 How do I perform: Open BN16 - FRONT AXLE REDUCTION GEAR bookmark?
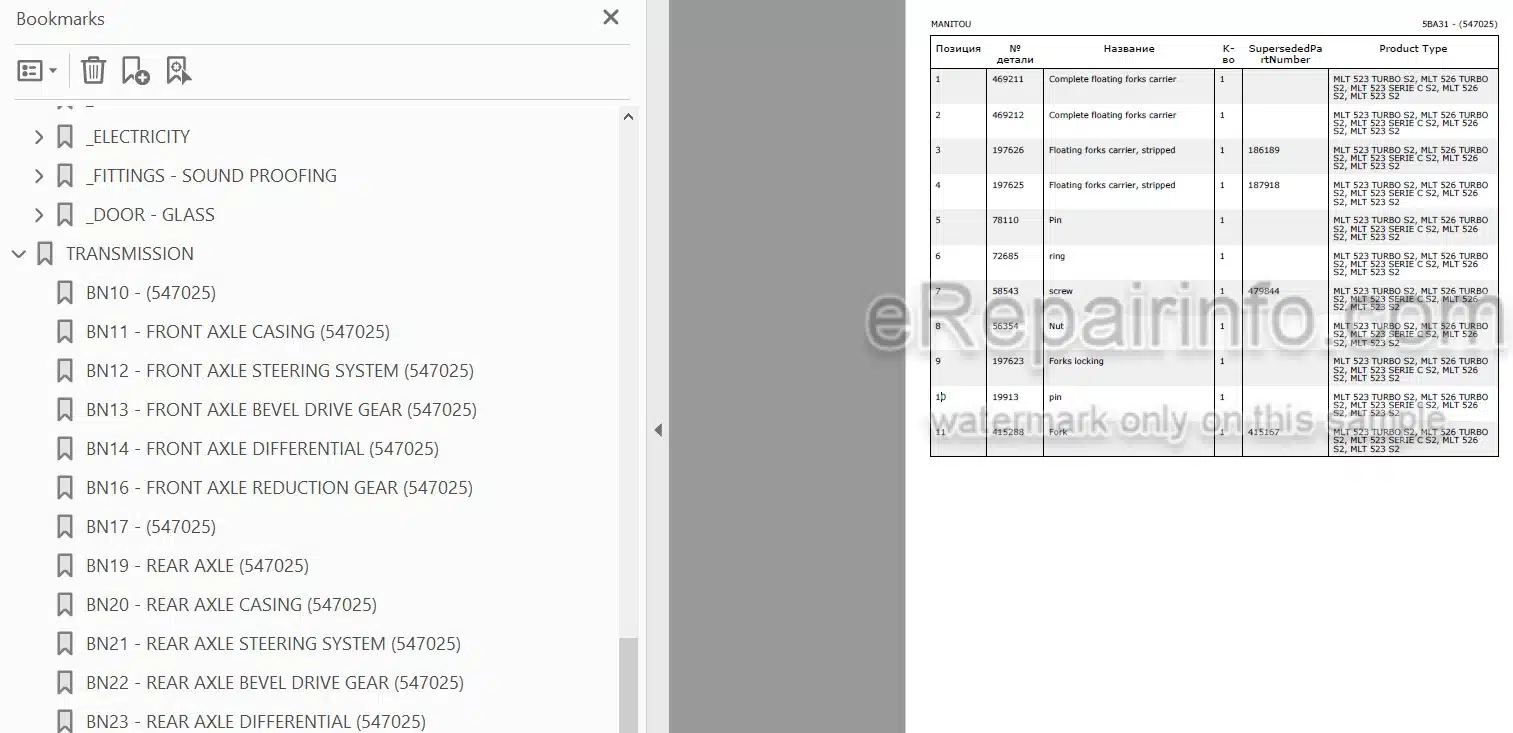point(279,488)
